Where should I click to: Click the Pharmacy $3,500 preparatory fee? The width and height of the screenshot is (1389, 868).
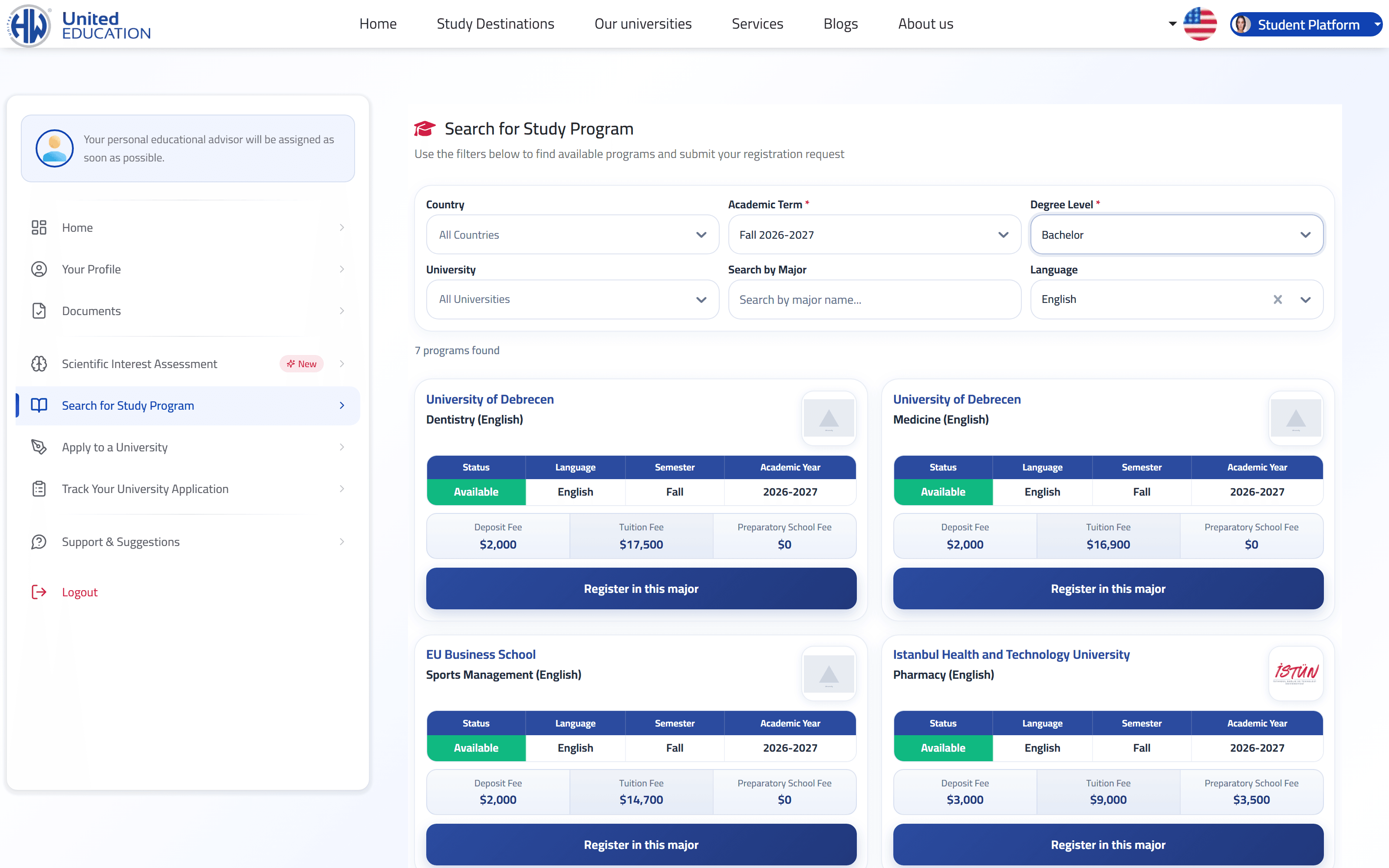(x=1251, y=800)
